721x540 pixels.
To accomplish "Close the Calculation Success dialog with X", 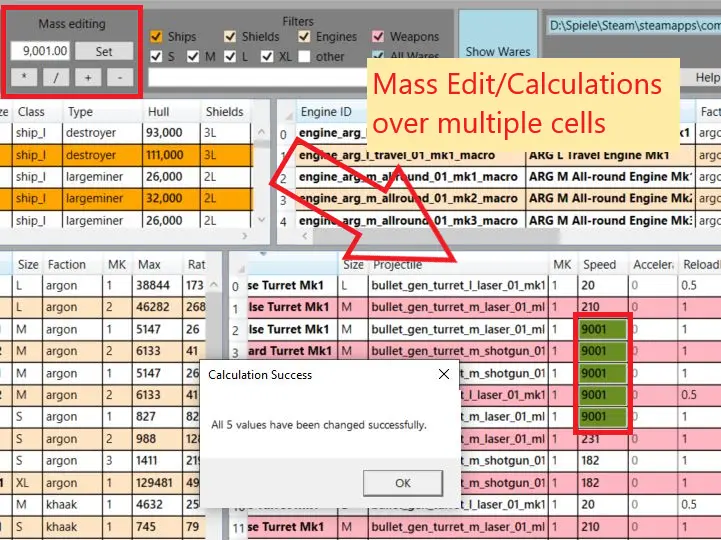I will 444,374.
